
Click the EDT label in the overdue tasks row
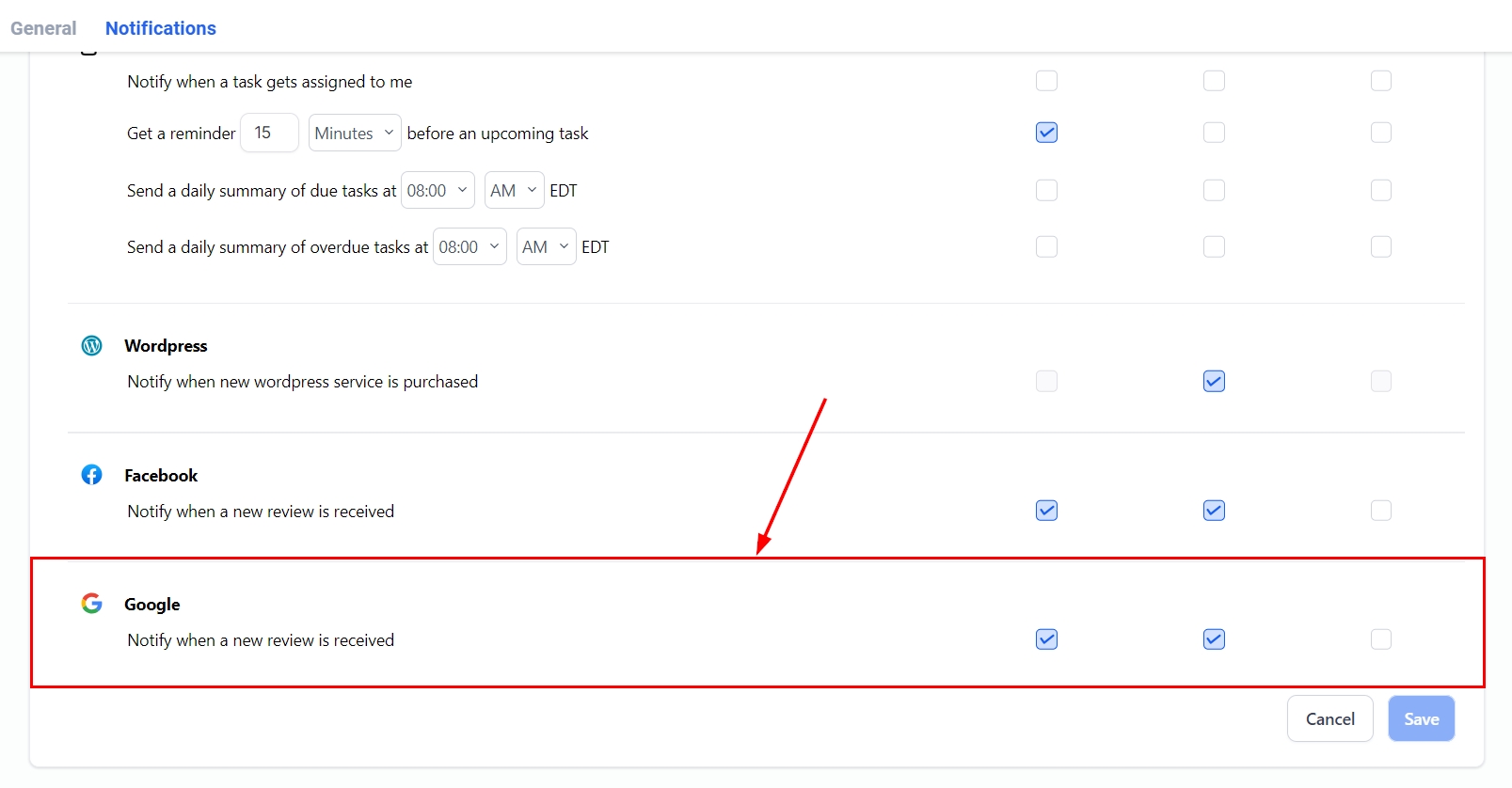596,247
